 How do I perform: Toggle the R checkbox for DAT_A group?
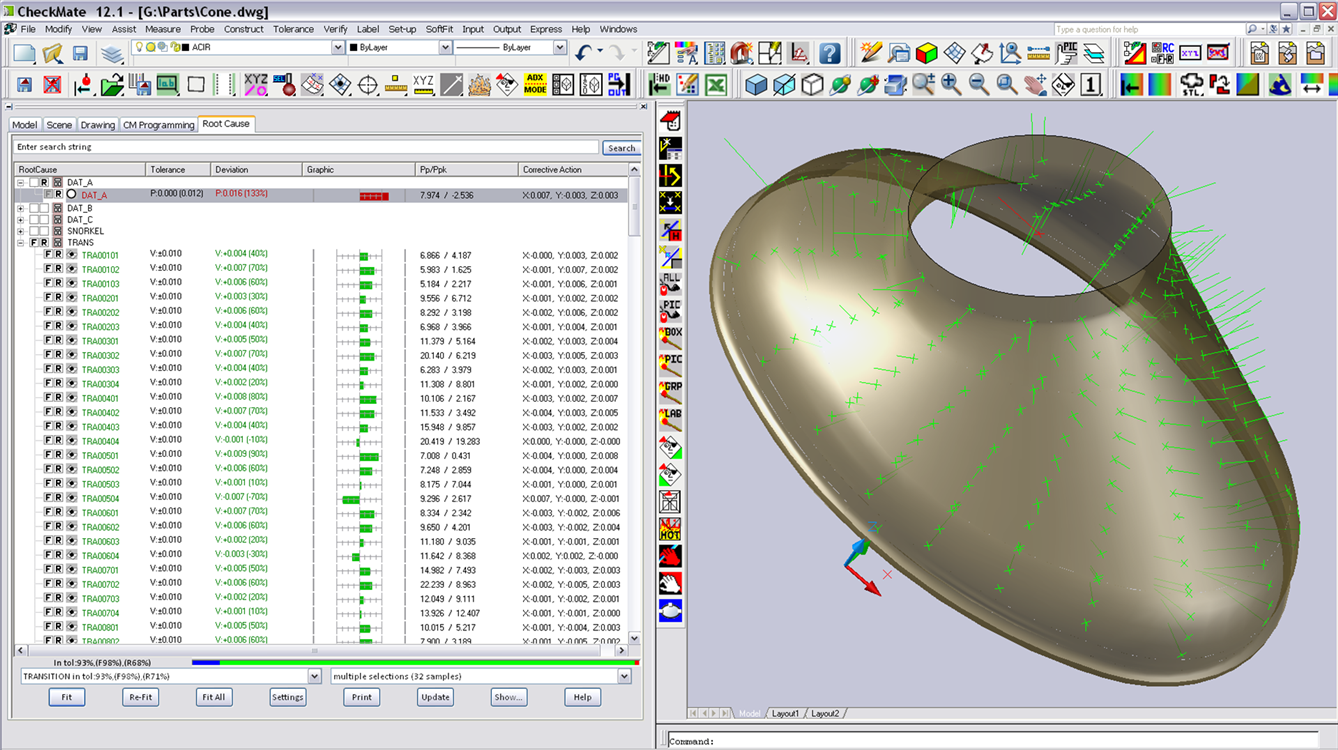click(x=45, y=183)
